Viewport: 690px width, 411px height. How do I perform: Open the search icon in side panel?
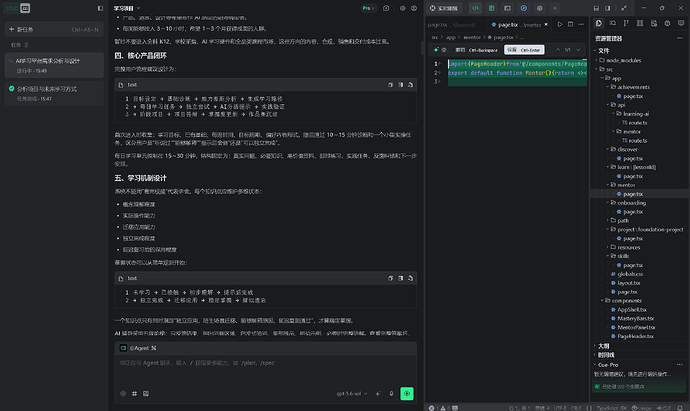[x=612, y=23]
